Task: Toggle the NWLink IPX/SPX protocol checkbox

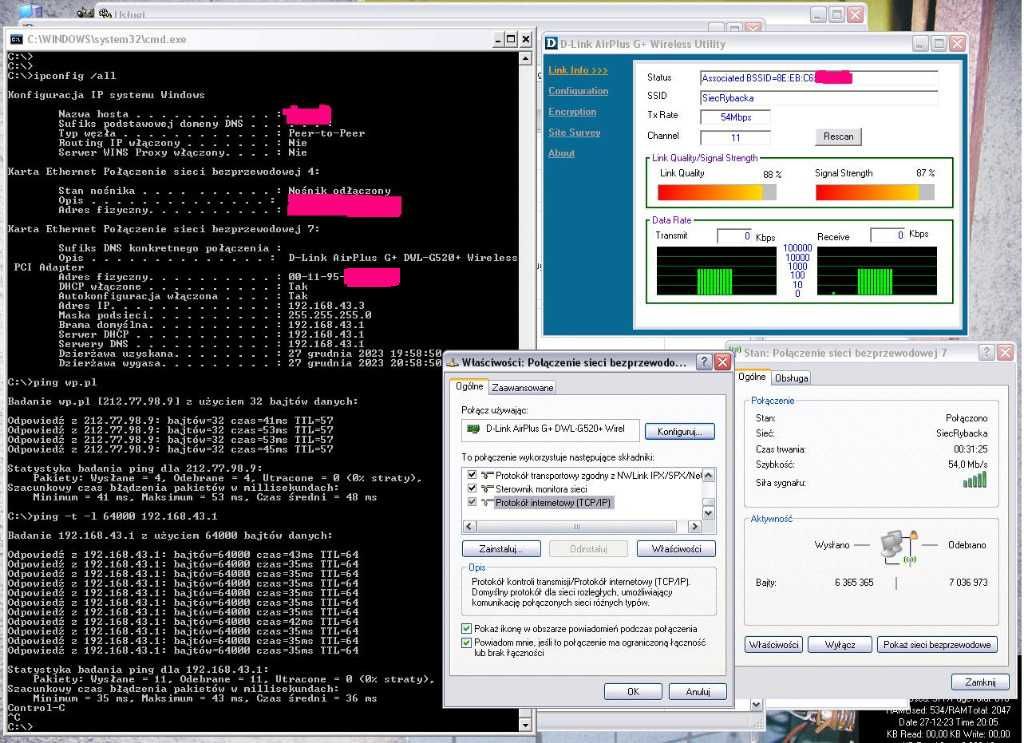Action: tap(472, 475)
